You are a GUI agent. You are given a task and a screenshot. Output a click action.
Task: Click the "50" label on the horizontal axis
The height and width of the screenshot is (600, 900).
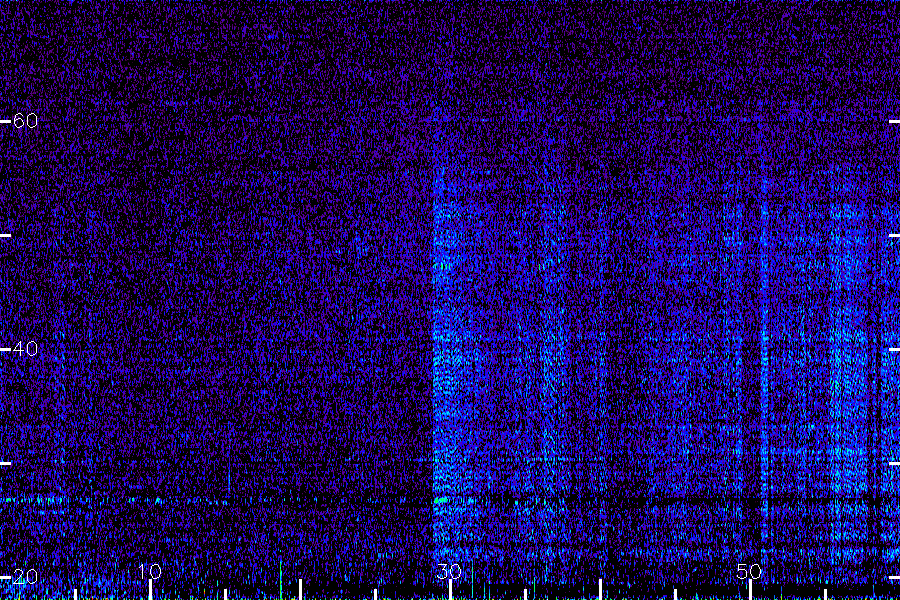tap(749, 571)
